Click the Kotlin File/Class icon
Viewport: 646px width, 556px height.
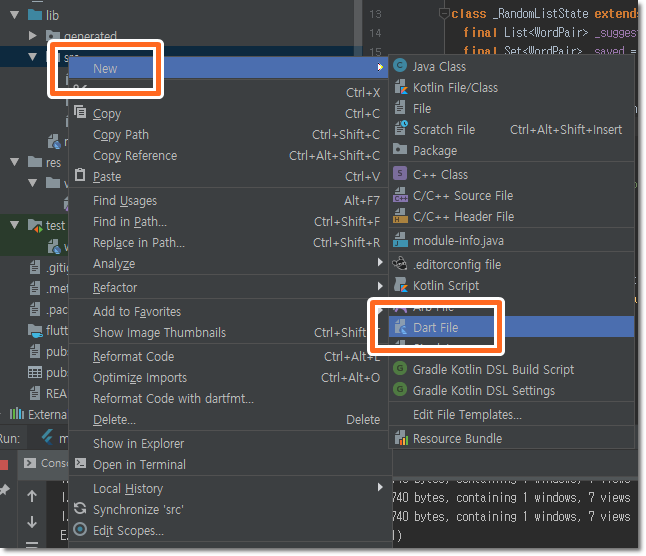pos(400,87)
